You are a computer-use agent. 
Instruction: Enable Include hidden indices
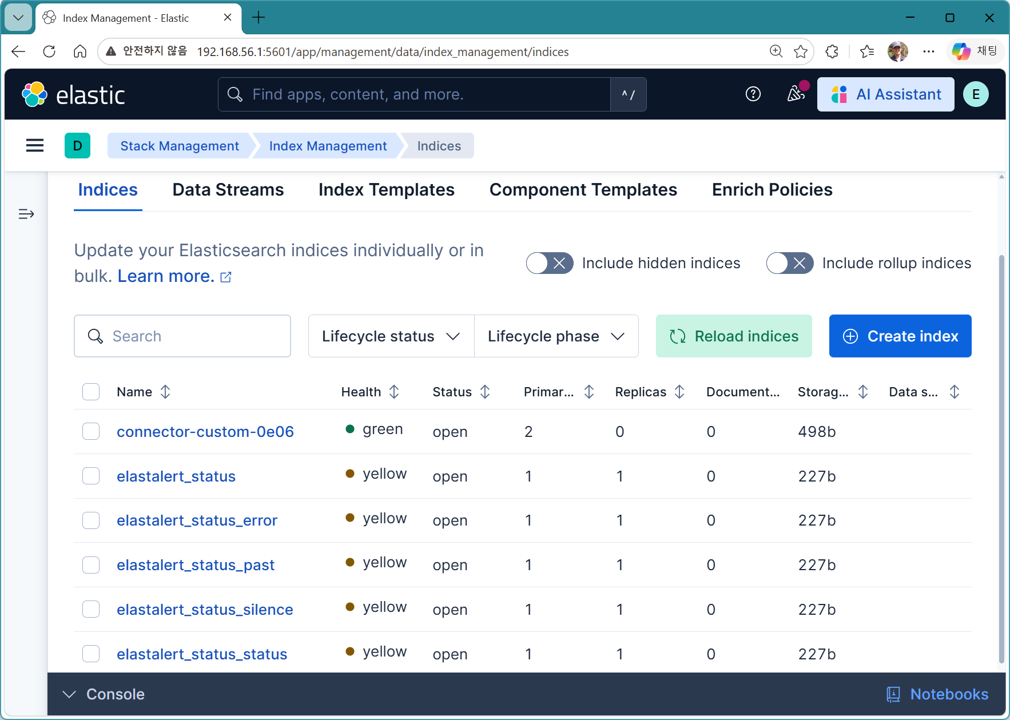549,263
